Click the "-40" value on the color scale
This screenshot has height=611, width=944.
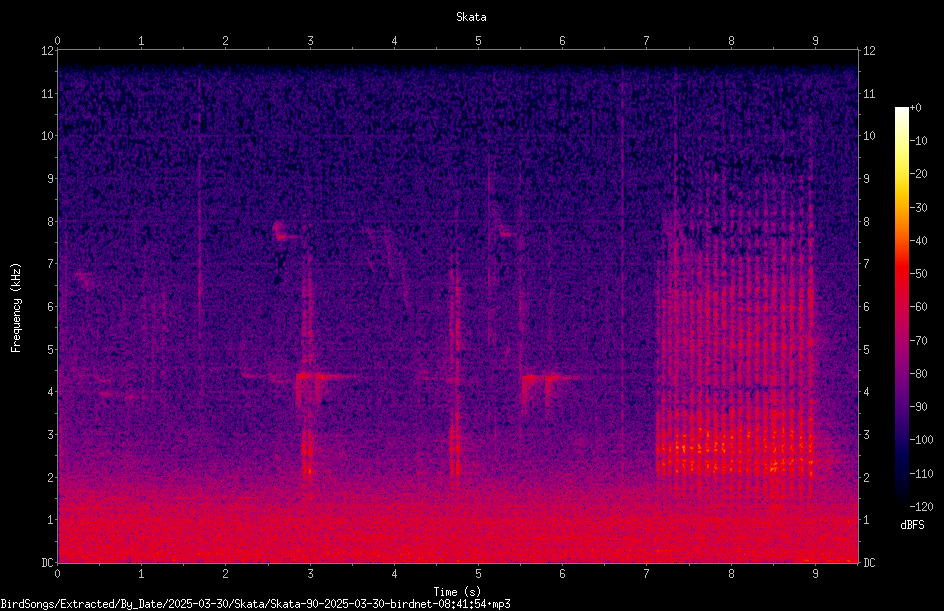point(919,241)
